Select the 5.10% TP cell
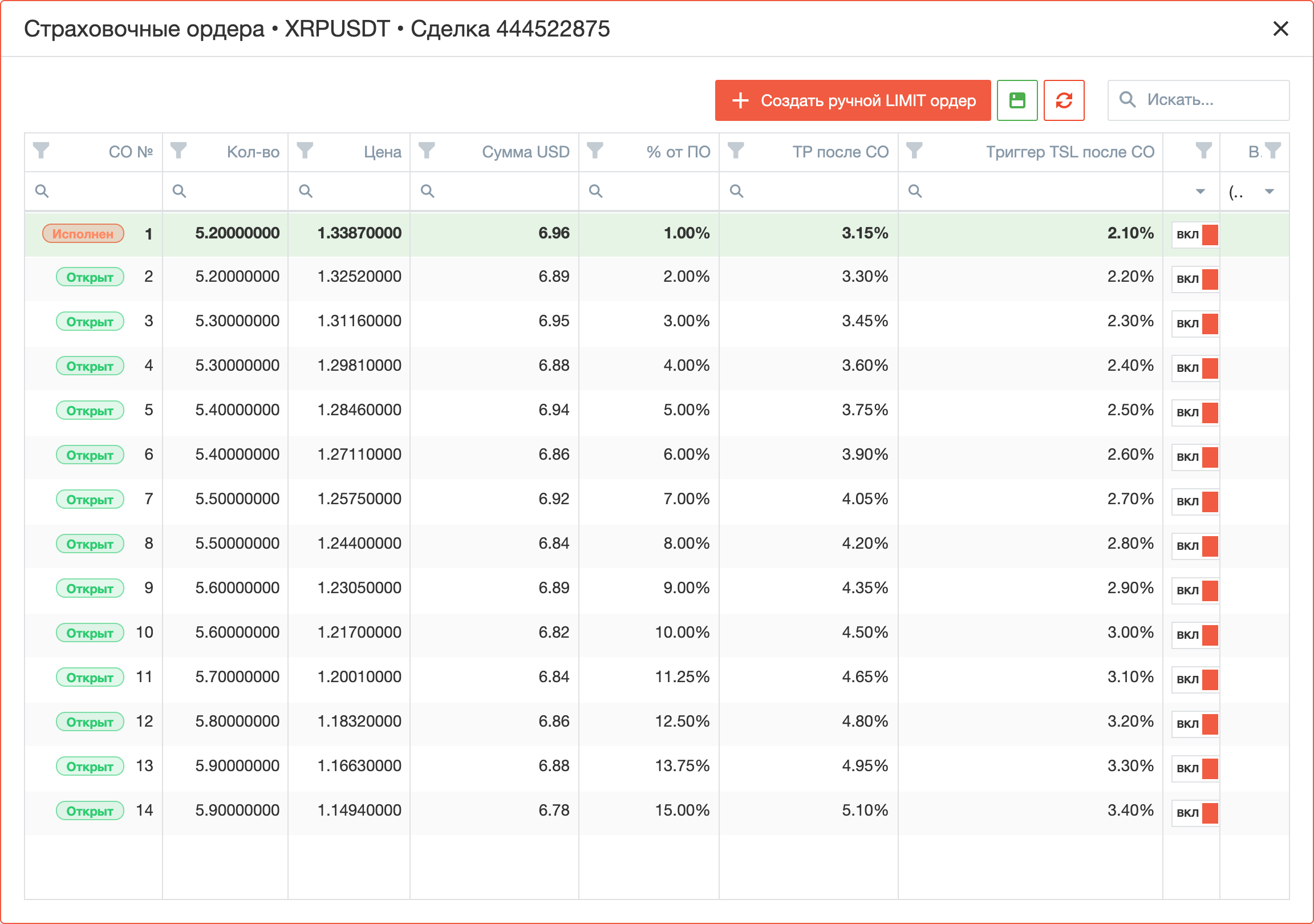The image size is (1314, 924). (865, 810)
